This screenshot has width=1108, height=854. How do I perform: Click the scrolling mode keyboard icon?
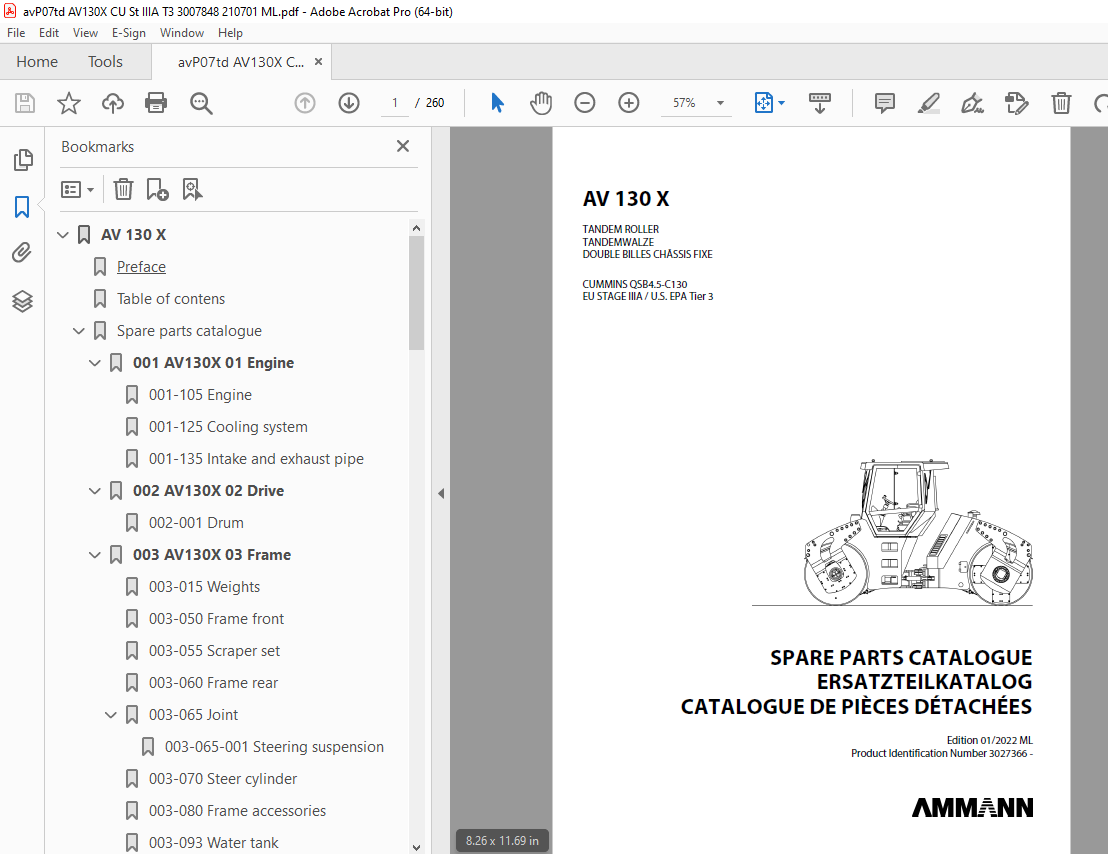(x=819, y=103)
